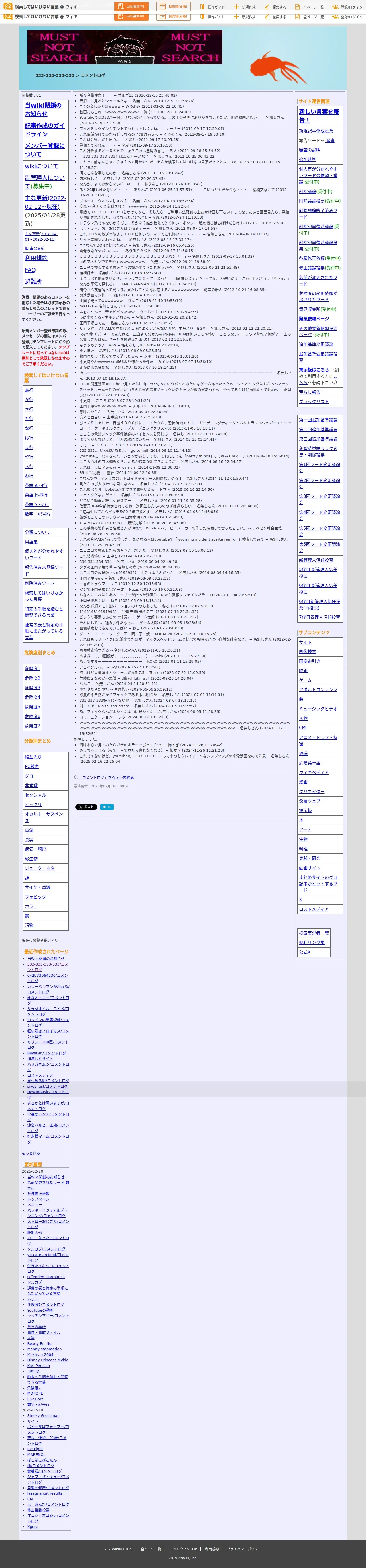Open PC被害 category link

[x=32, y=766]
